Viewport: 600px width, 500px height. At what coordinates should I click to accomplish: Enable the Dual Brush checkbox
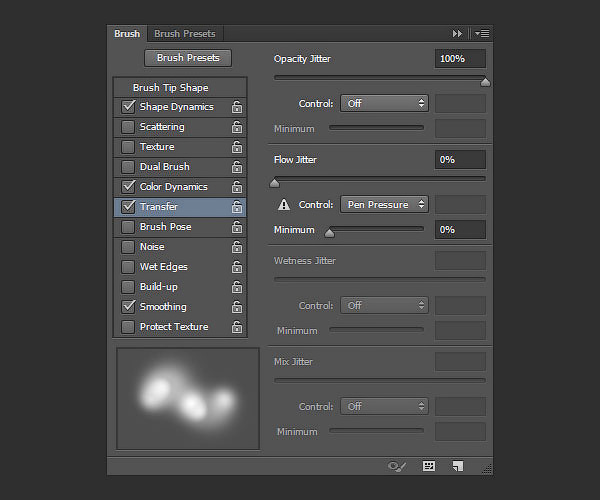coord(128,167)
